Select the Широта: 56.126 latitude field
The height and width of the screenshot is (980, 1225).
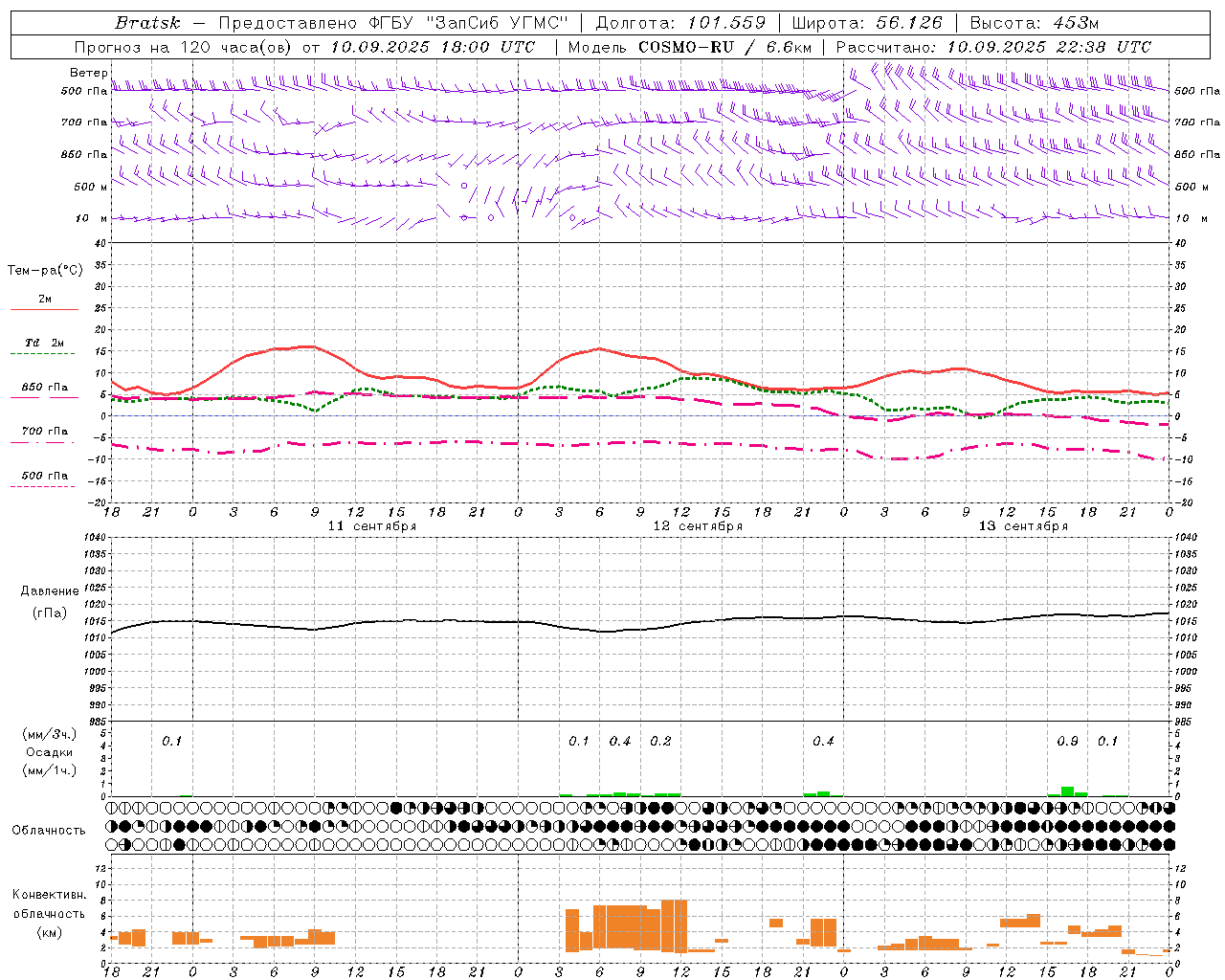point(867,23)
